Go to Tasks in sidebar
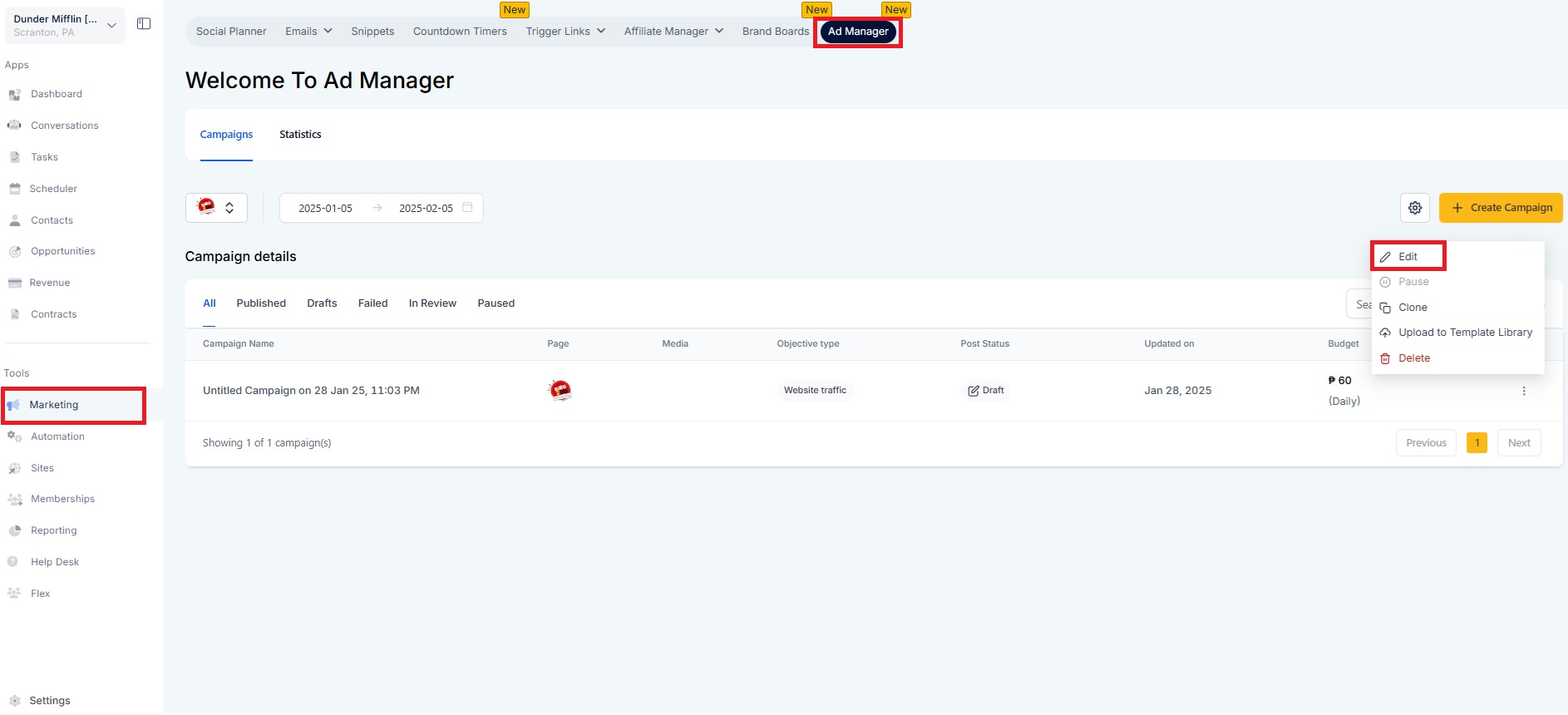The image size is (1568, 715). coord(45,157)
